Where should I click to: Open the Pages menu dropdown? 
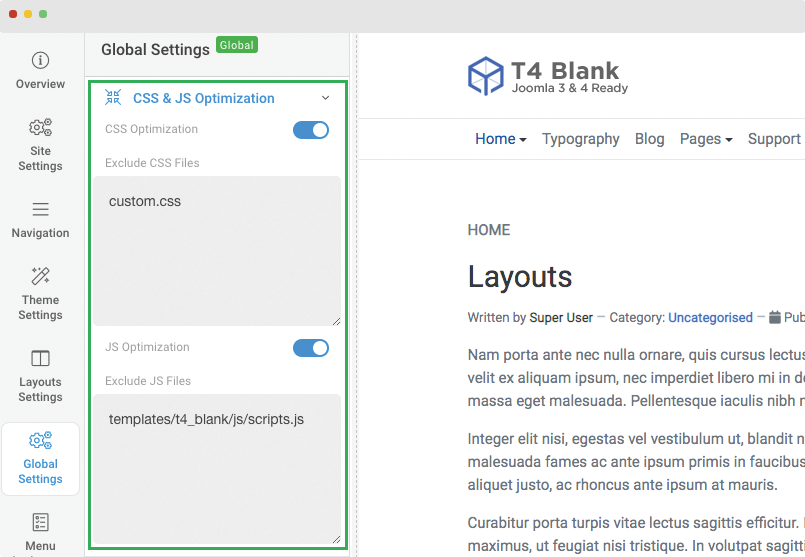click(706, 139)
